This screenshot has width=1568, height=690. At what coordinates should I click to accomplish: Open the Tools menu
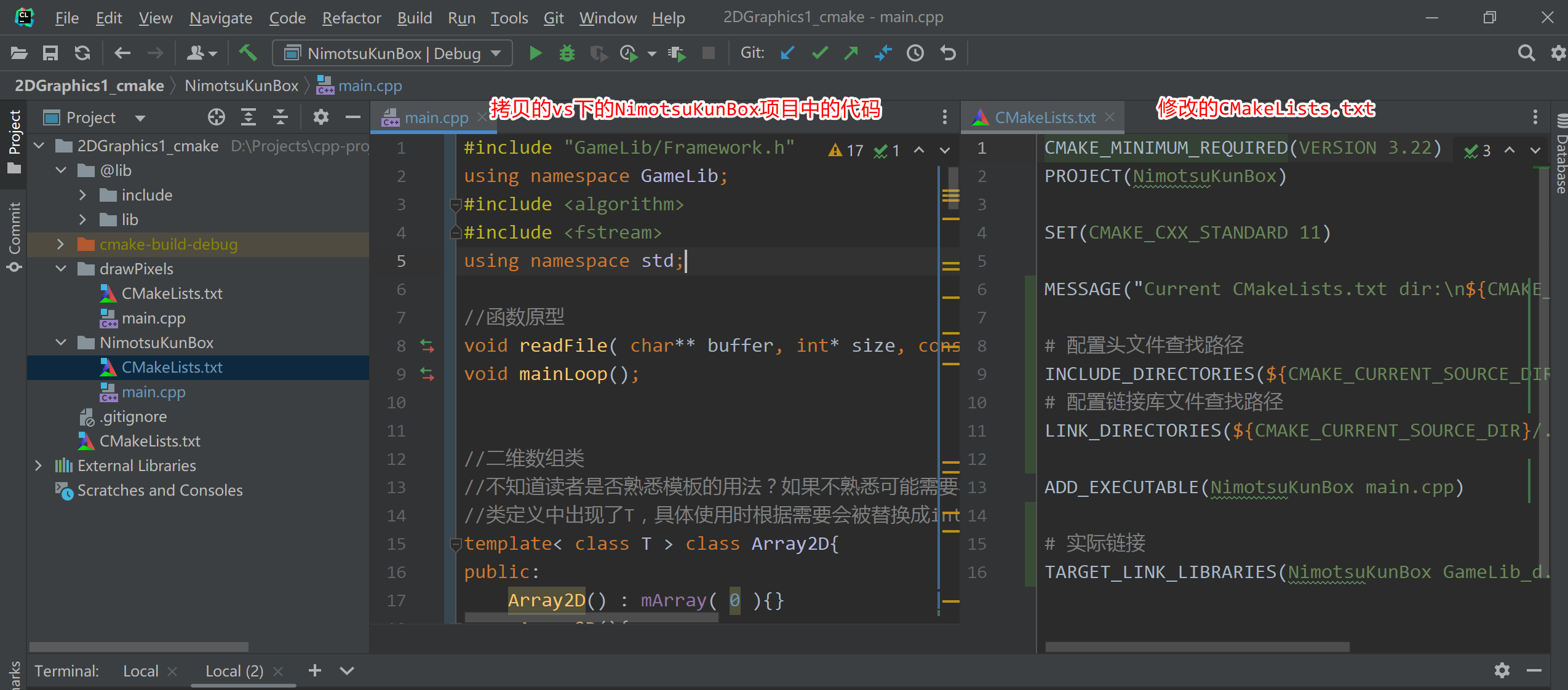[x=509, y=18]
